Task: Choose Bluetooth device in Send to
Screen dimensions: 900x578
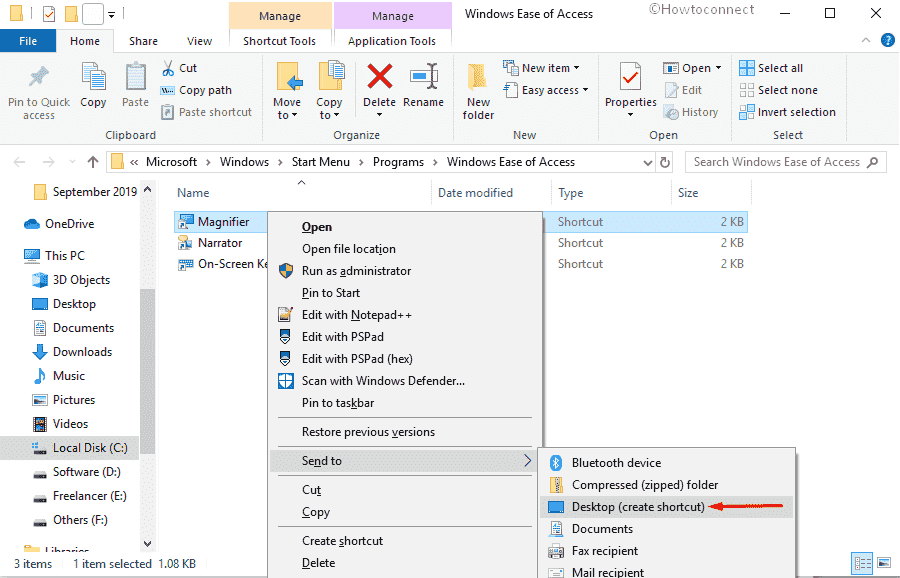Action: 616,463
